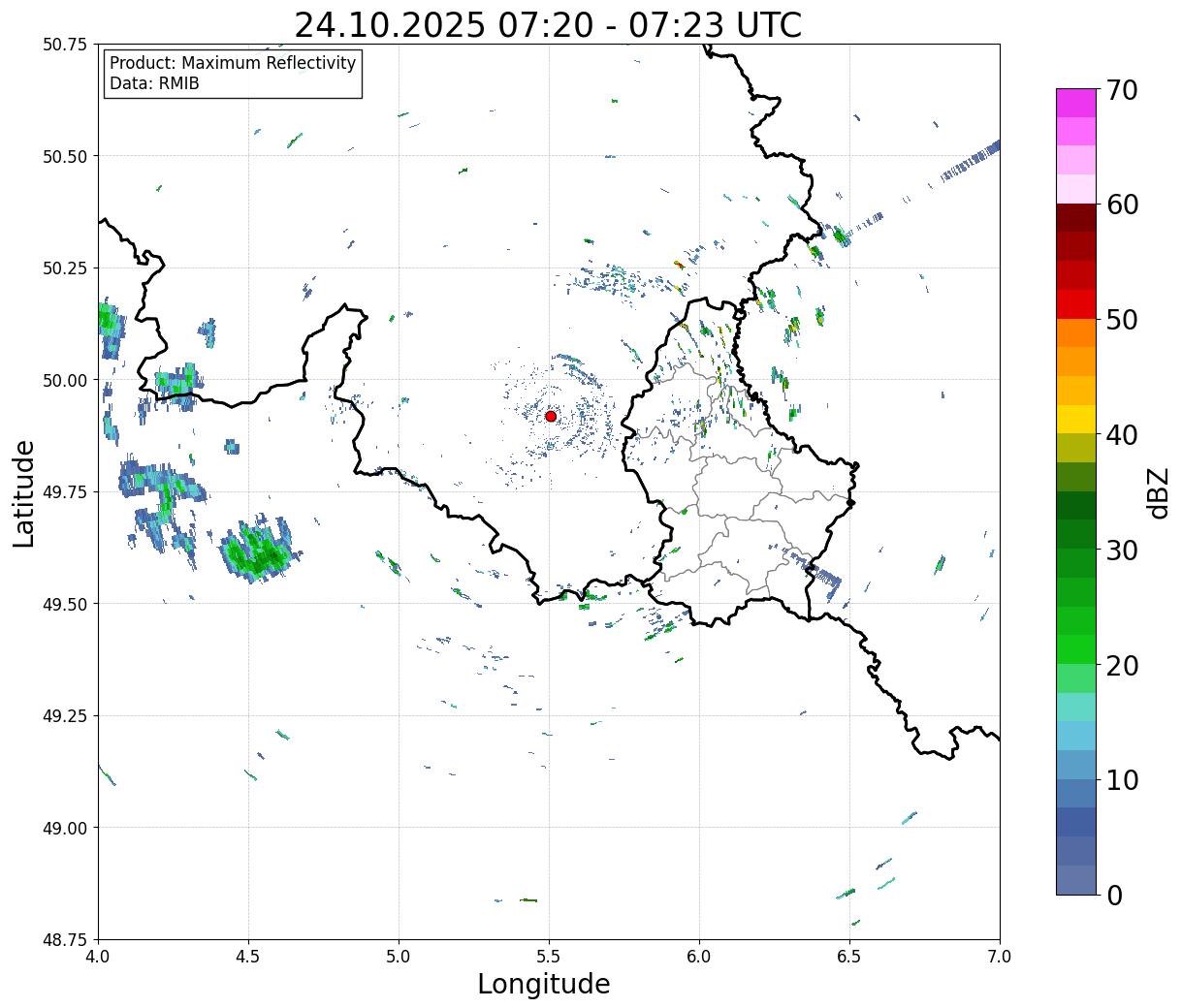Click the 70 tick label on colorbar

click(1121, 90)
